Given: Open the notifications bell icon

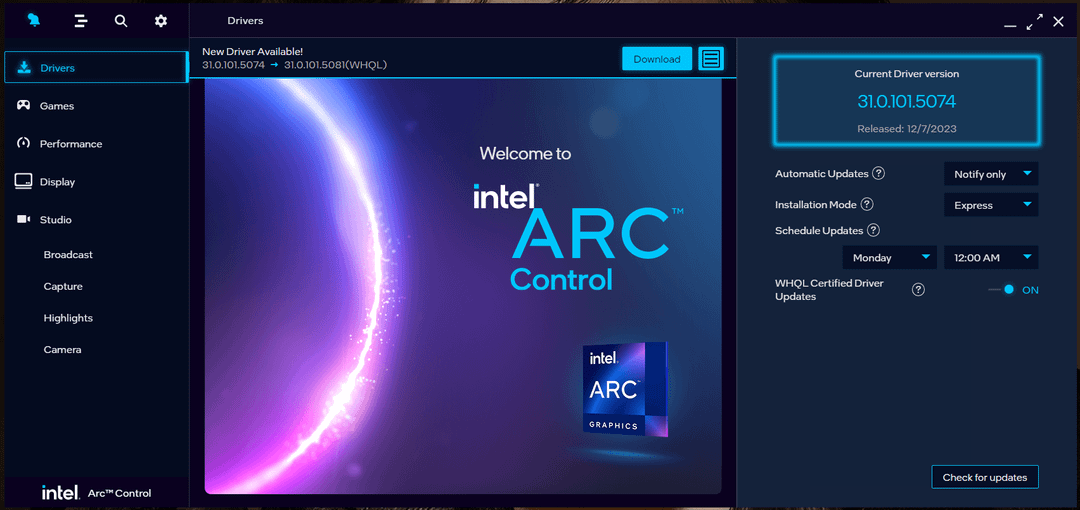Looking at the screenshot, I should tap(35, 20).
